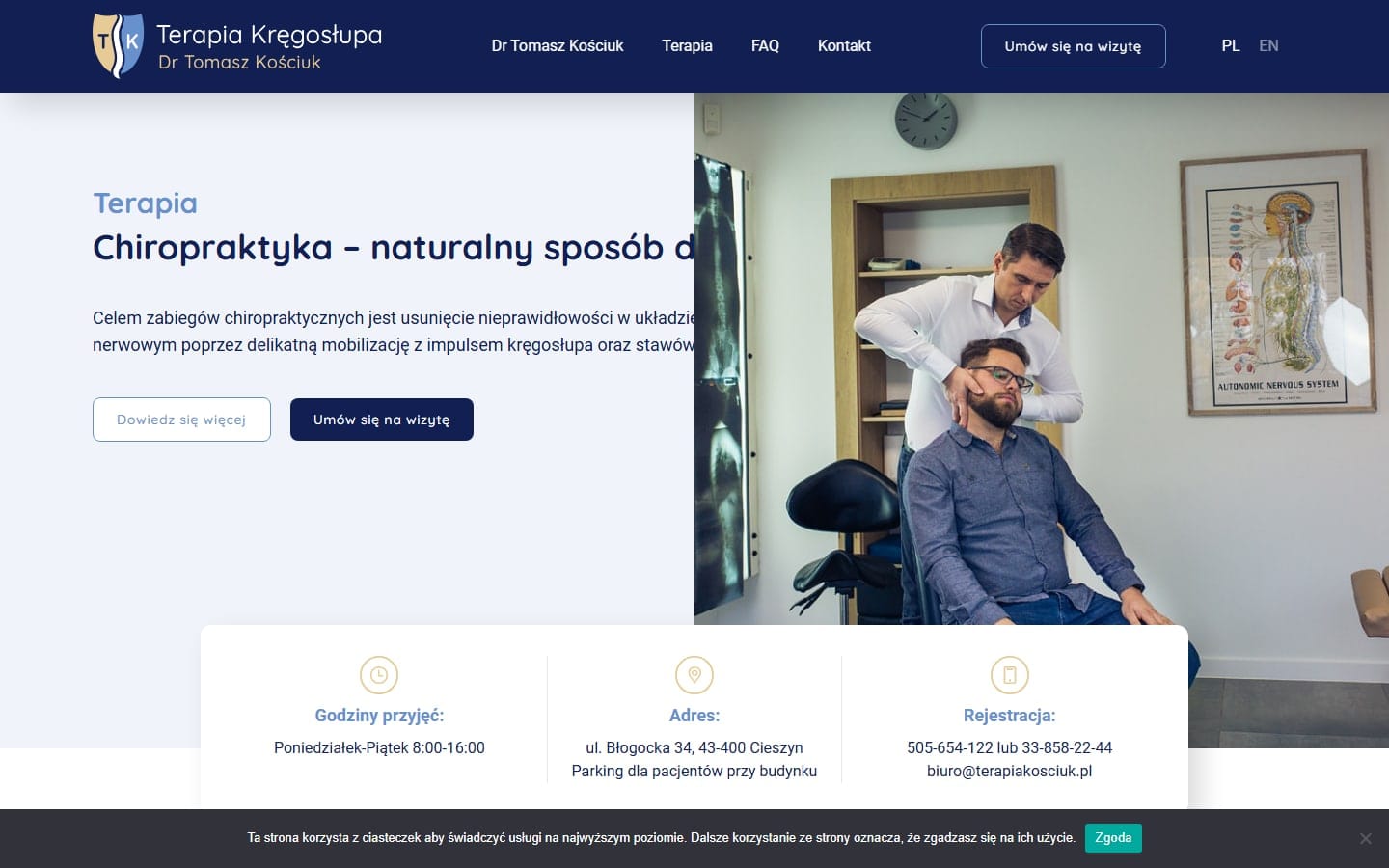1389x868 pixels.
Task: Click header Umów się na wizytę button
Action: pyautogui.click(x=1073, y=46)
